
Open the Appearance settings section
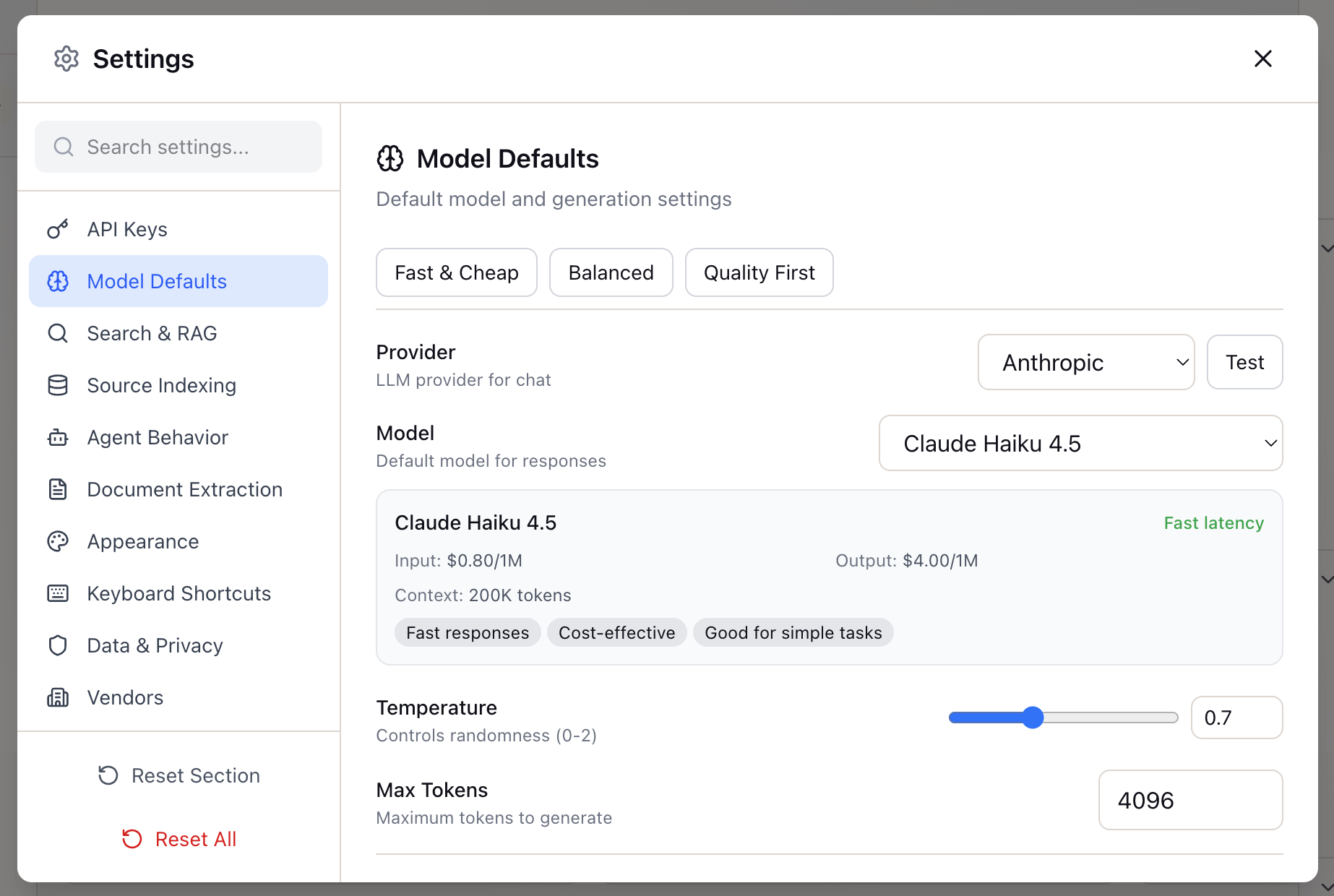(x=142, y=541)
